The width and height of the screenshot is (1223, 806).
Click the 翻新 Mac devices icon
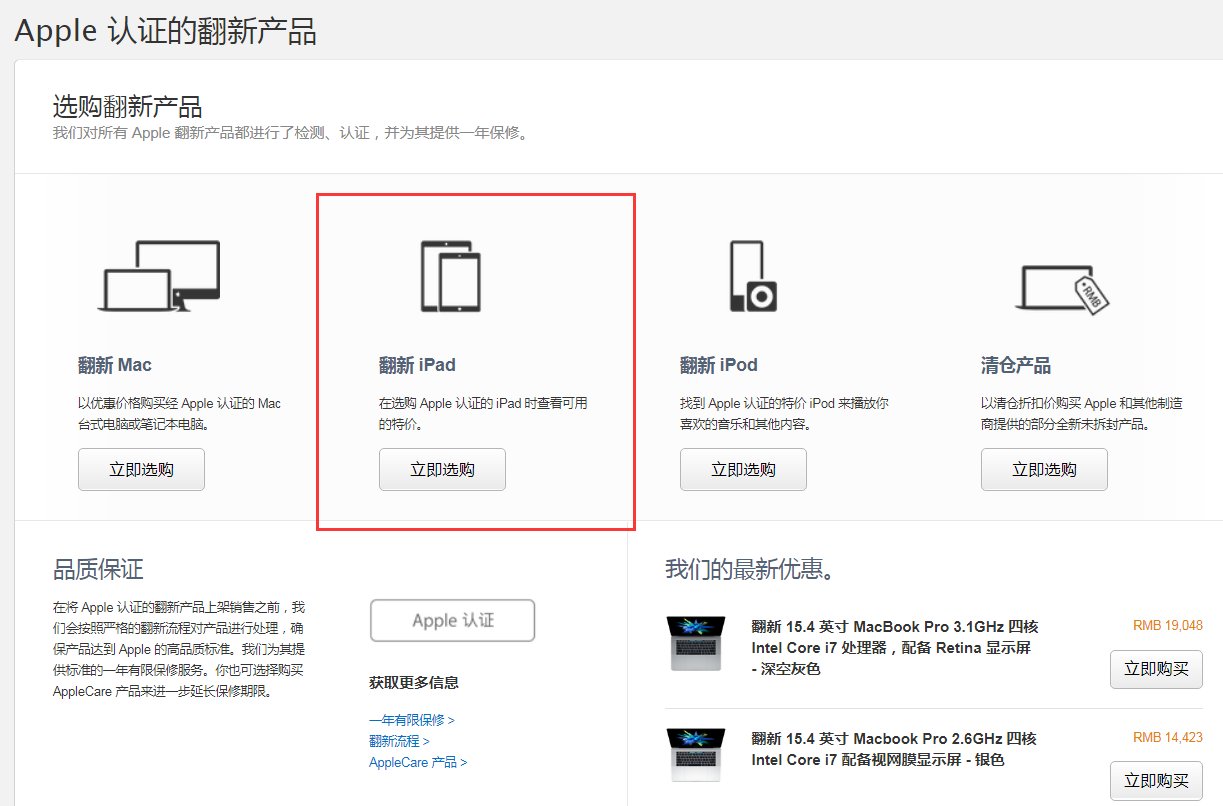160,275
